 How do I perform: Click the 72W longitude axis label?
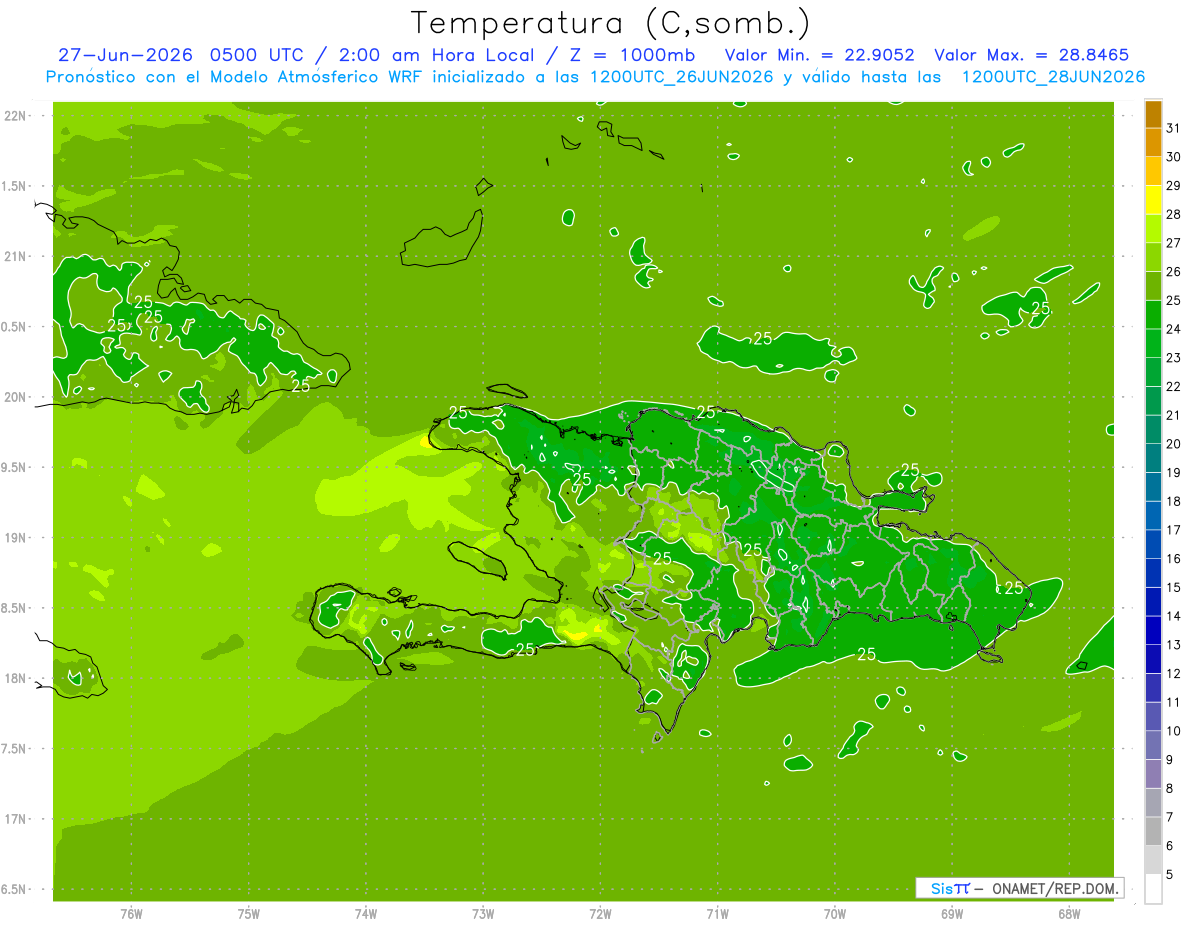(x=600, y=914)
